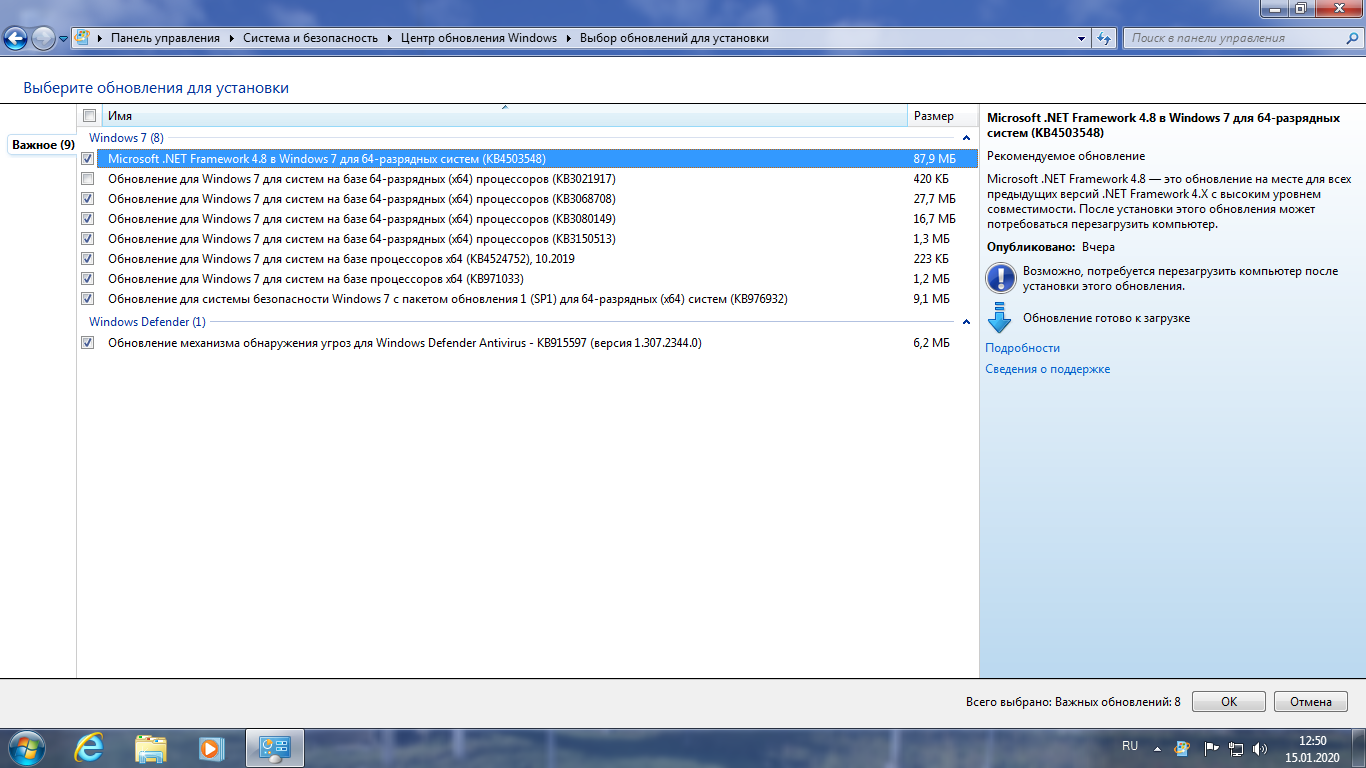Open Windows Explorer from taskbar
Image resolution: width=1366 pixels, height=768 pixels.
pyautogui.click(x=151, y=747)
